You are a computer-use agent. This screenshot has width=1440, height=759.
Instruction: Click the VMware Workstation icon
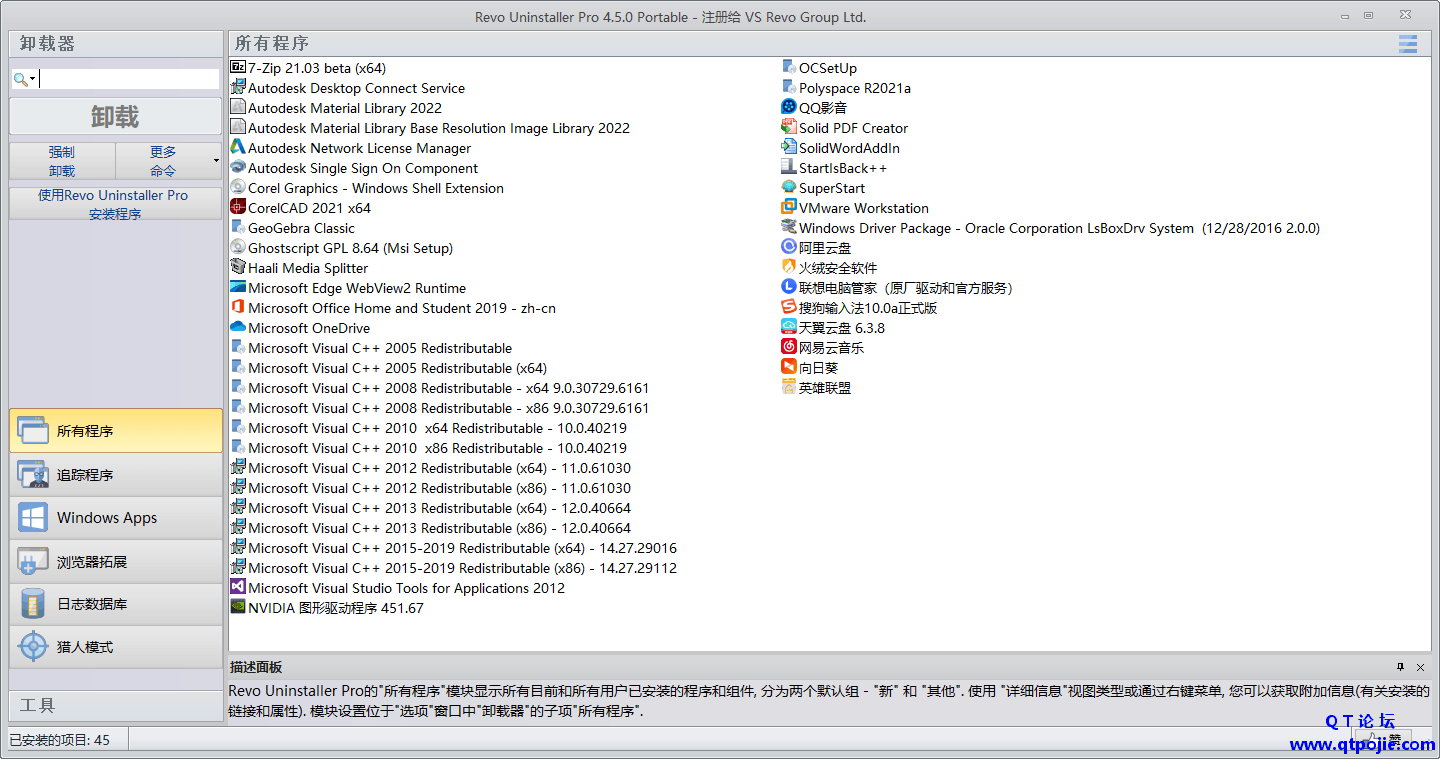[789, 208]
